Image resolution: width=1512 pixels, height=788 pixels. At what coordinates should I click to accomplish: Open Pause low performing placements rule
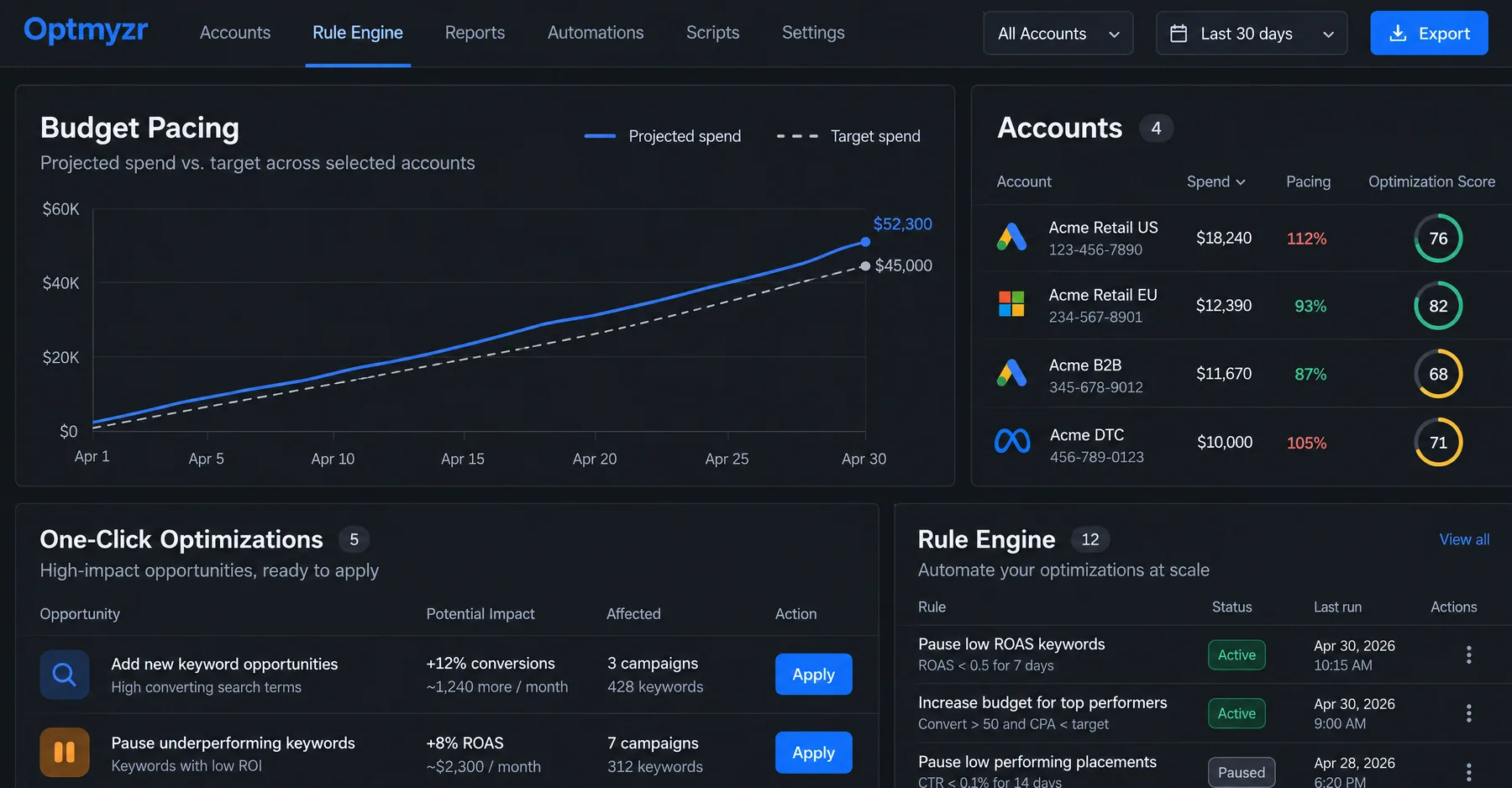1037,762
